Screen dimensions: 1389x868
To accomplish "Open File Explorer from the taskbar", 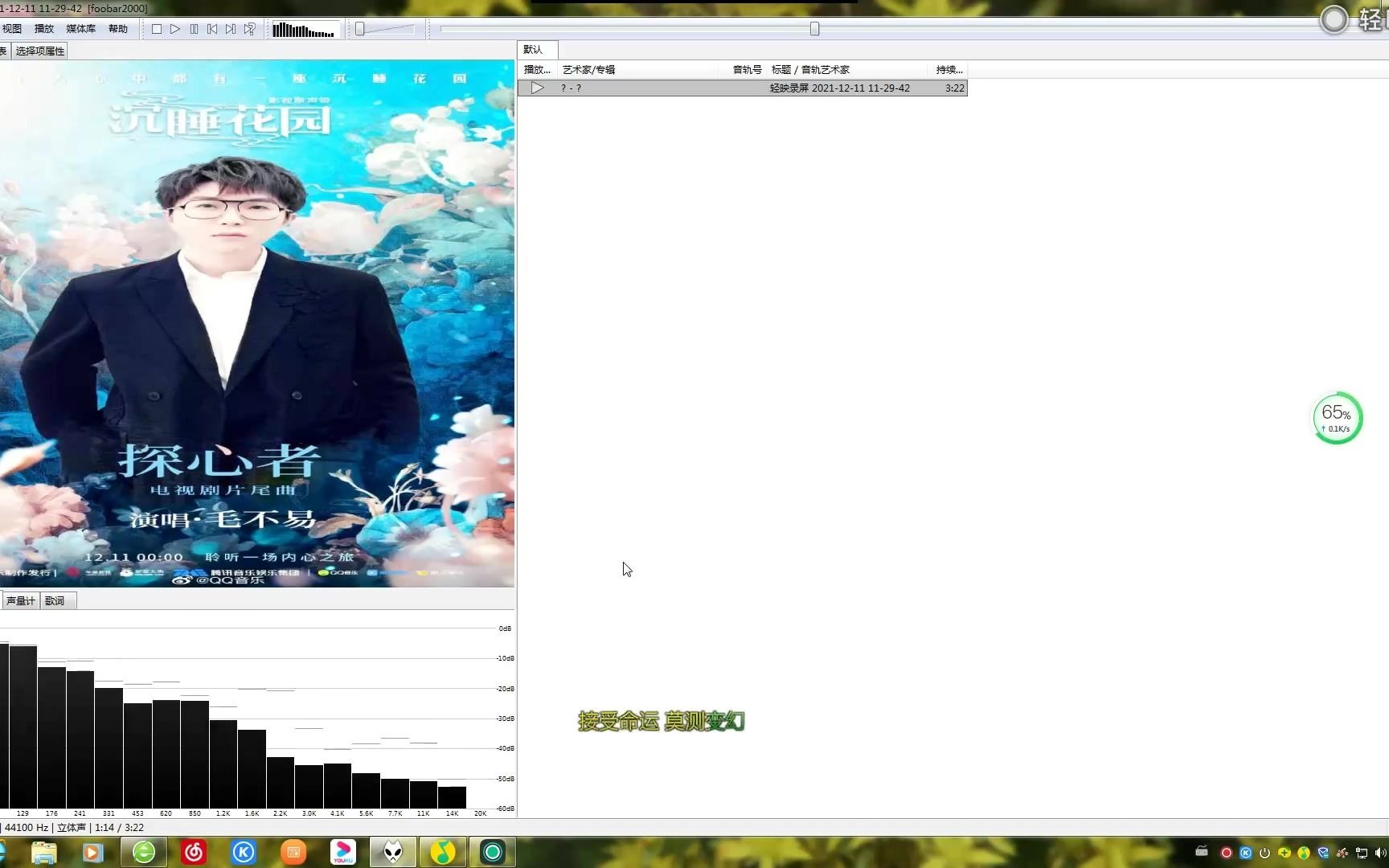I will tap(43, 852).
